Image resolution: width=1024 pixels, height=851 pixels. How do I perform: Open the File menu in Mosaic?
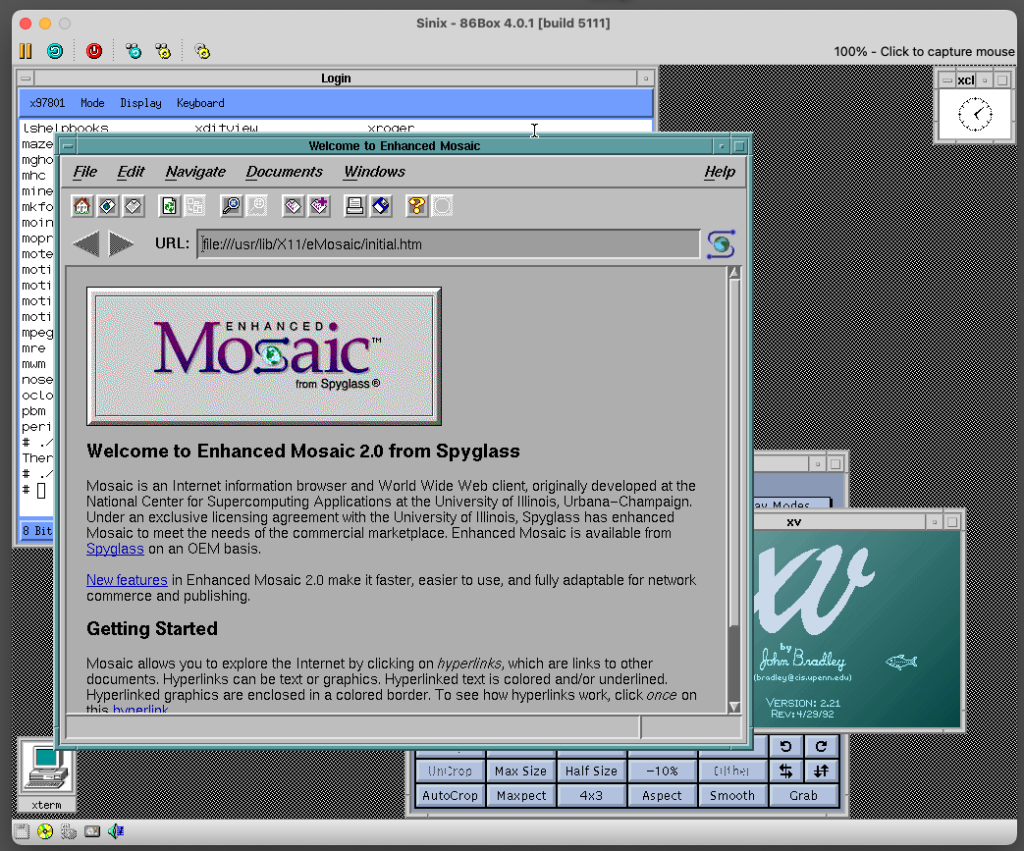coord(85,172)
